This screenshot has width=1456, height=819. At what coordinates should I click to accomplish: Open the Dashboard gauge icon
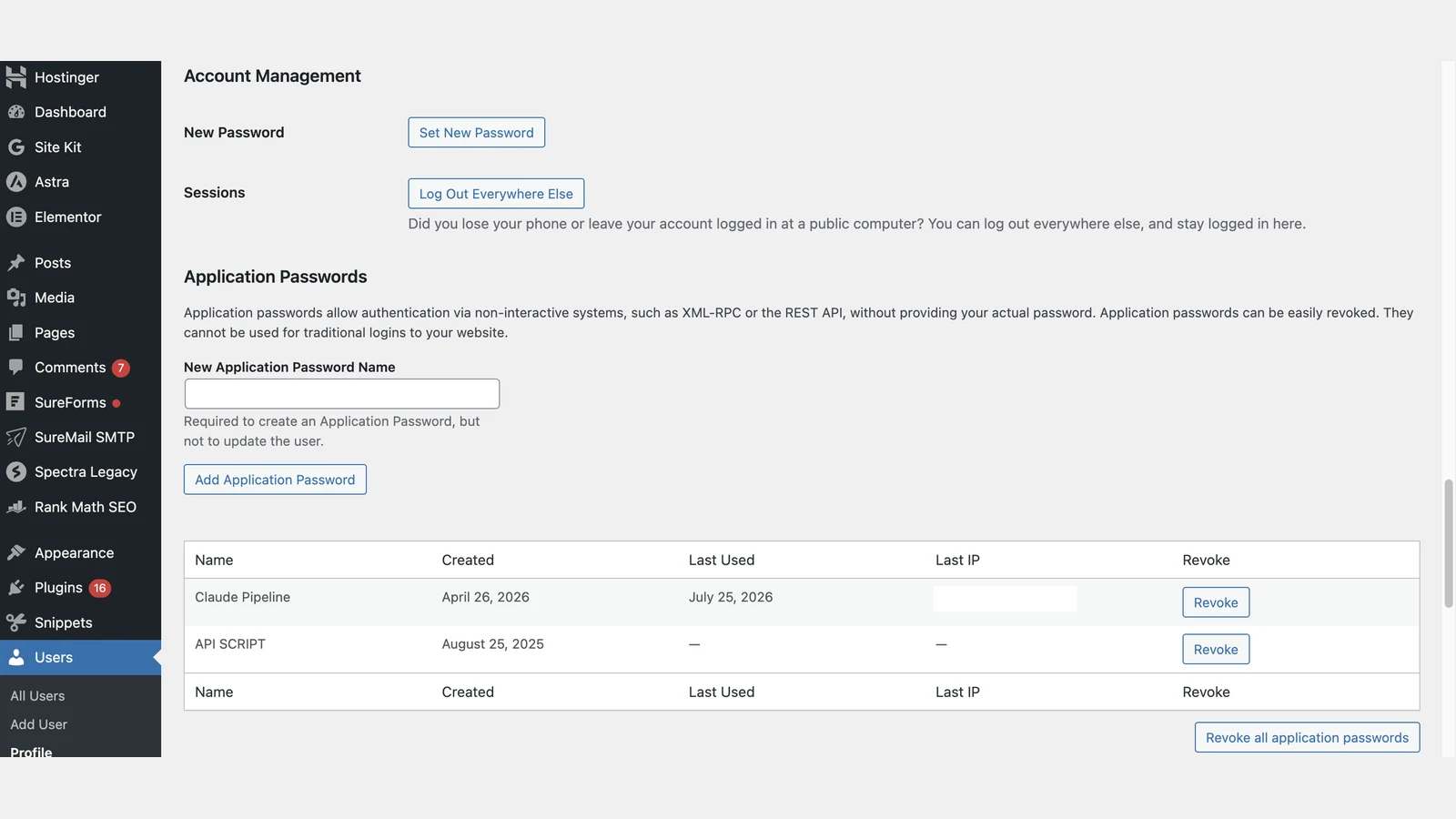(15, 112)
